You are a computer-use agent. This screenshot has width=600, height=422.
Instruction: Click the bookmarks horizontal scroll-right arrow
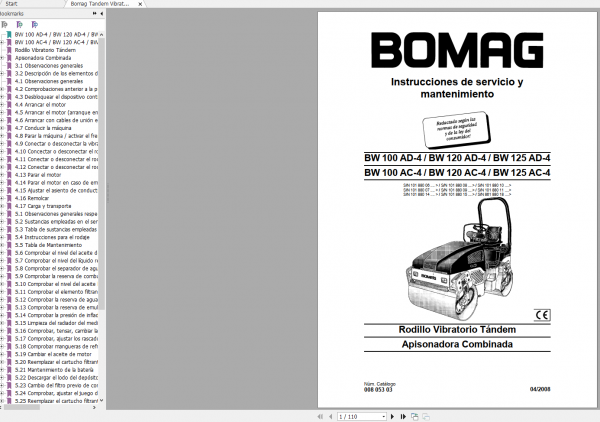(94, 407)
